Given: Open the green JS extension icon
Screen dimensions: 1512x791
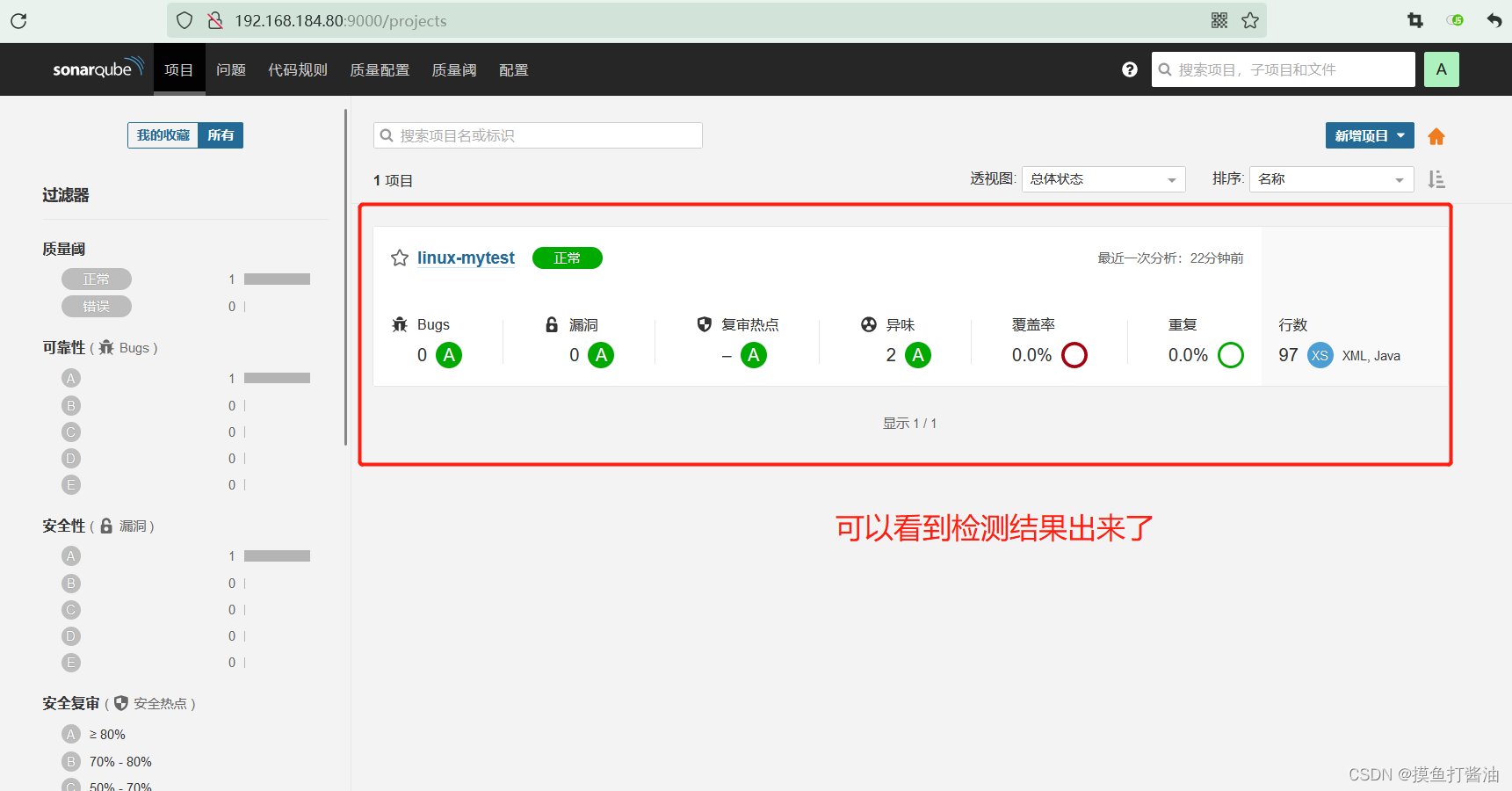Looking at the screenshot, I should pyautogui.click(x=1455, y=20).
